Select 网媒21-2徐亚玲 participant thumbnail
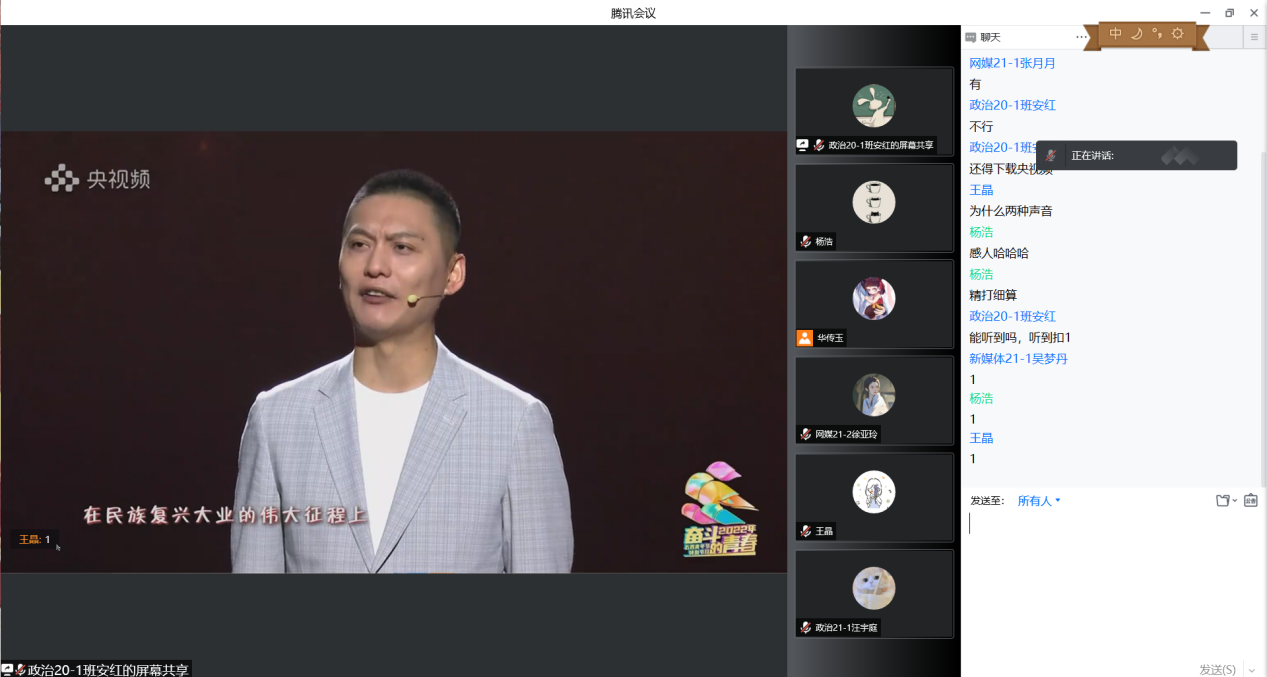The width and height of the screenshot is (1267, 677). (874, 400)
